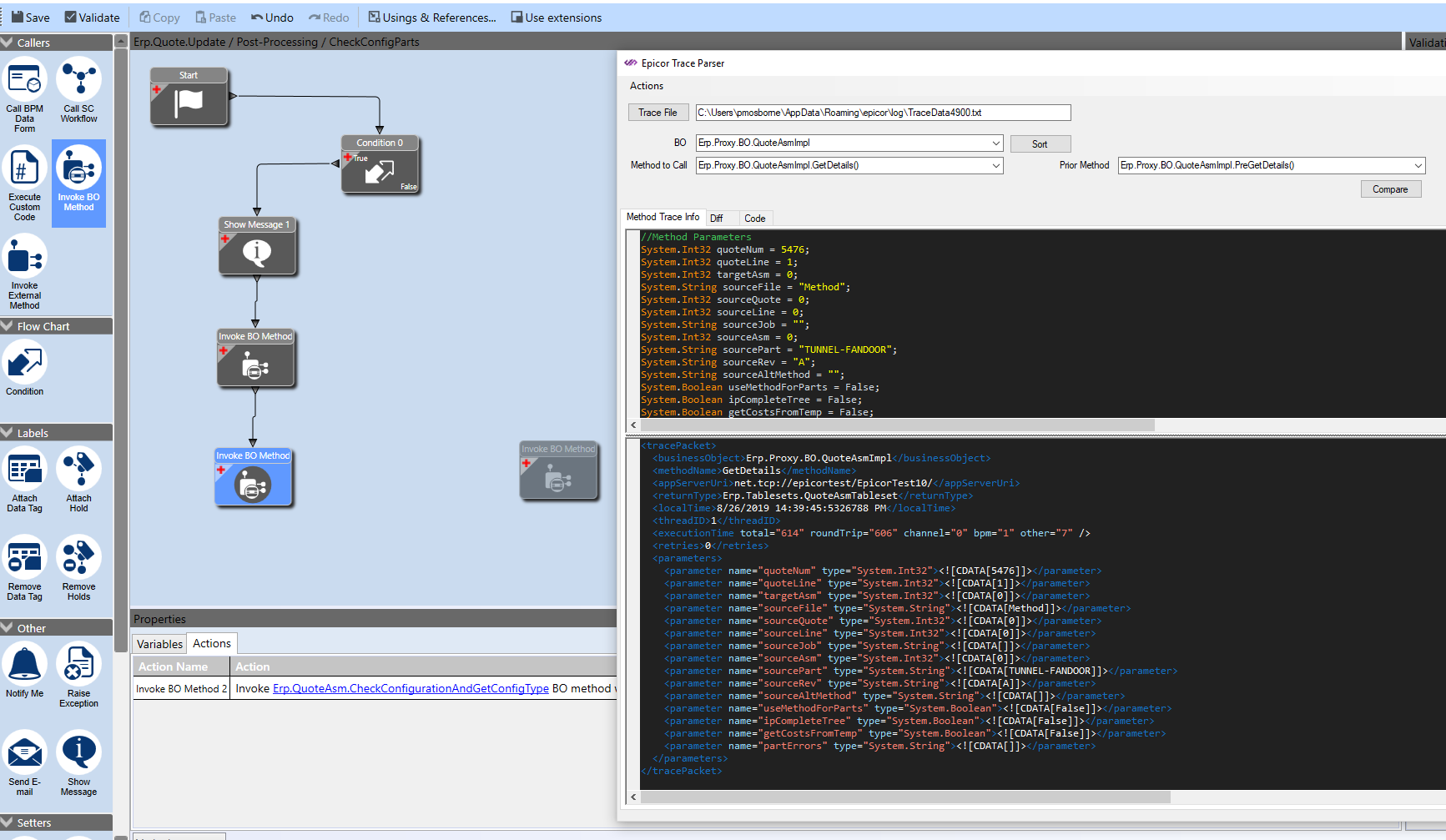Click the Start node in the flow chart
Viewport: 1446px width, 840px height.
tap(189, 97)
